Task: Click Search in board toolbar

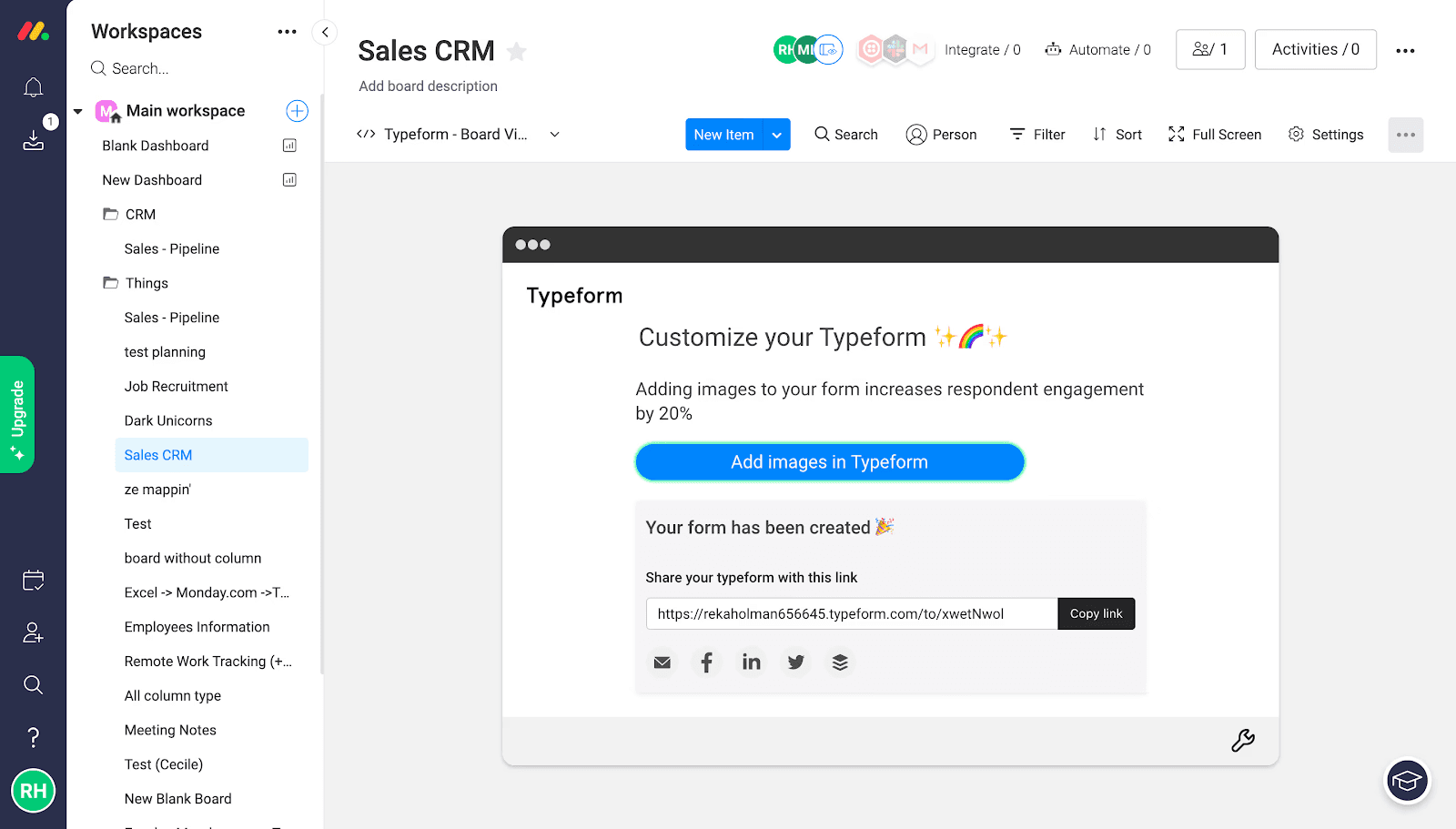Action: [x=846, y=135]
